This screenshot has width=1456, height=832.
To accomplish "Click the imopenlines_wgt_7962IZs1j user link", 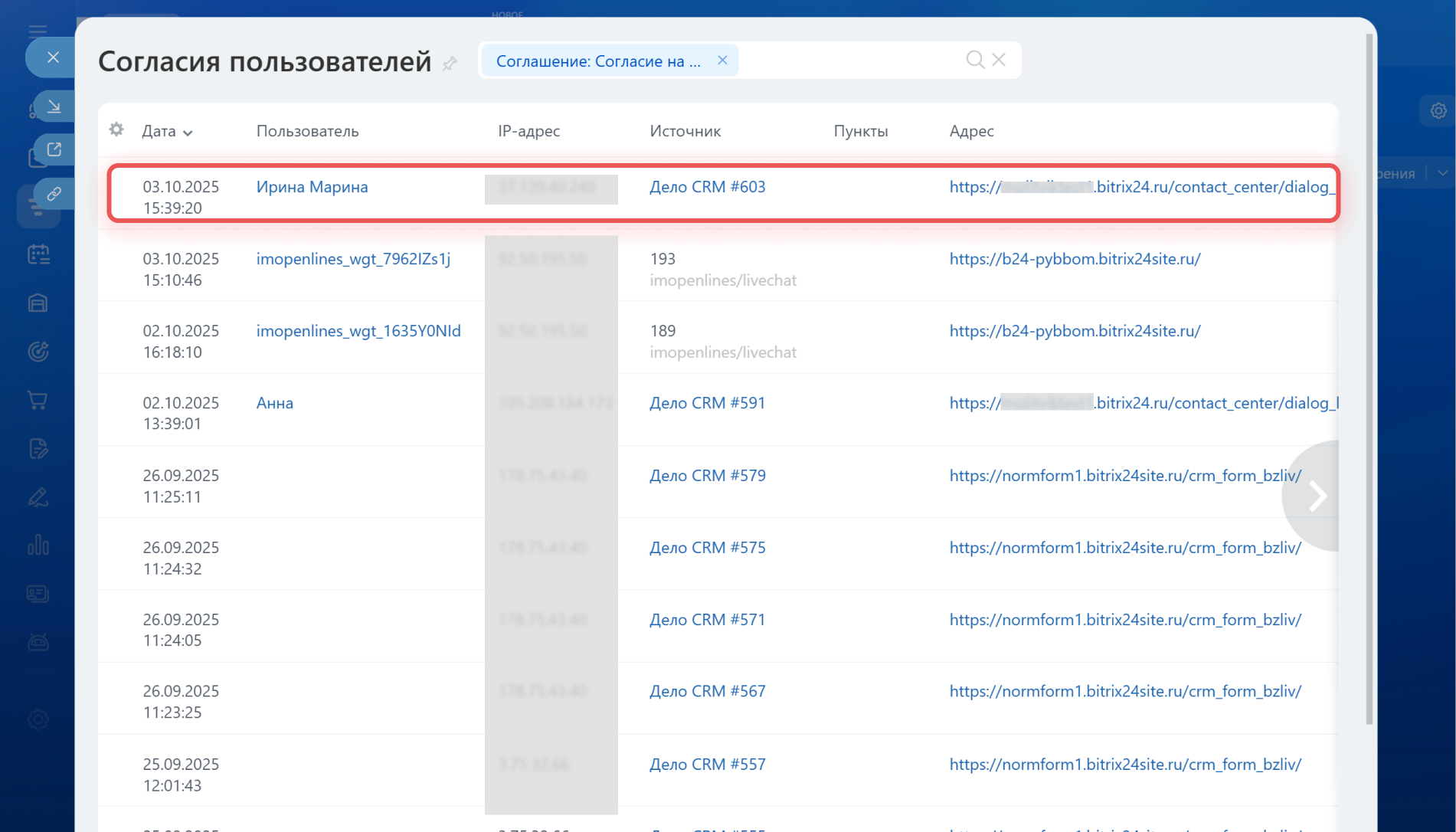I will (x=353, y=259).
